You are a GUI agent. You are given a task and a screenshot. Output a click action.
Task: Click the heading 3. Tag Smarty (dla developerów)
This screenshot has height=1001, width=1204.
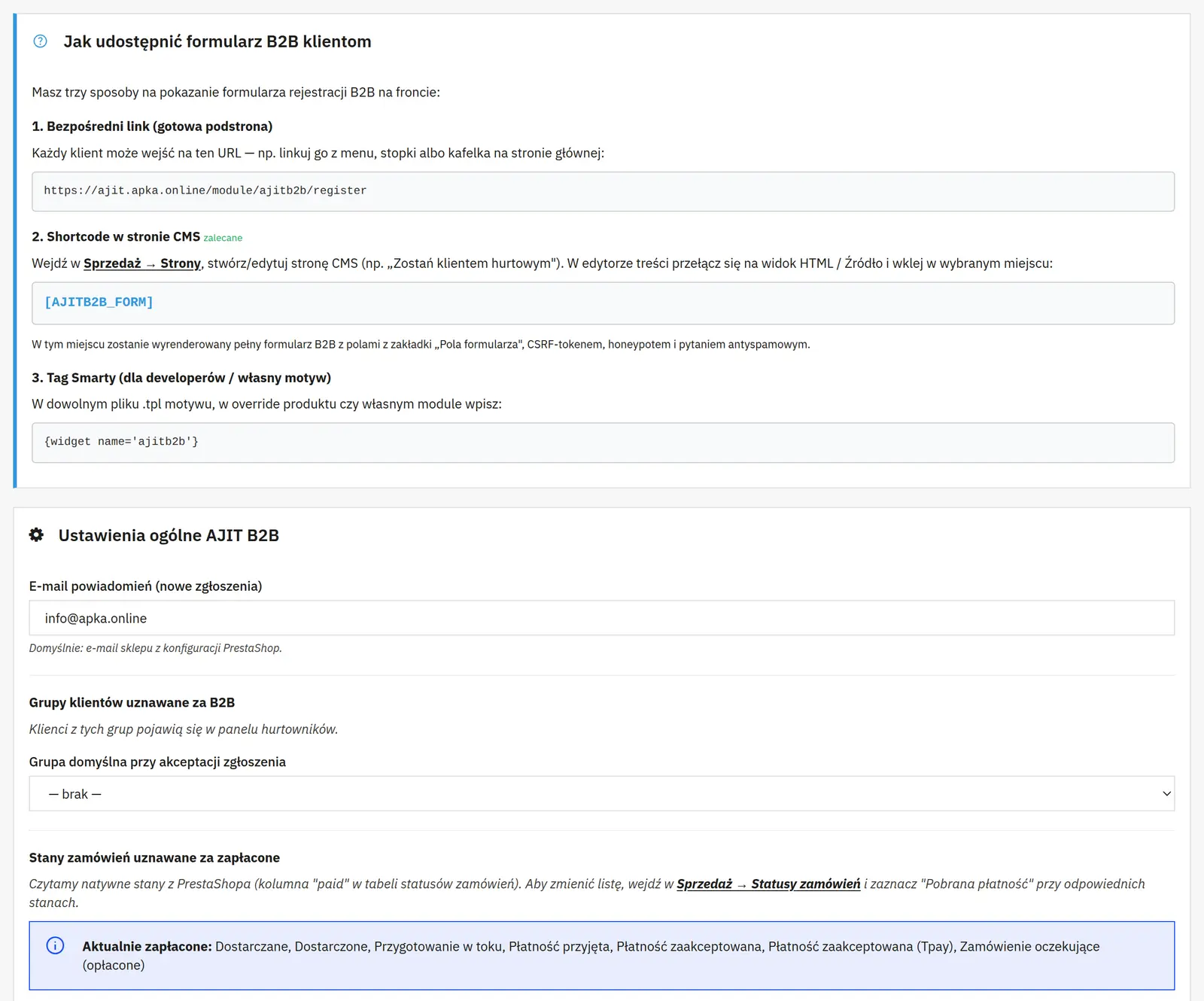pyautogui.click(x=181, y=378)
